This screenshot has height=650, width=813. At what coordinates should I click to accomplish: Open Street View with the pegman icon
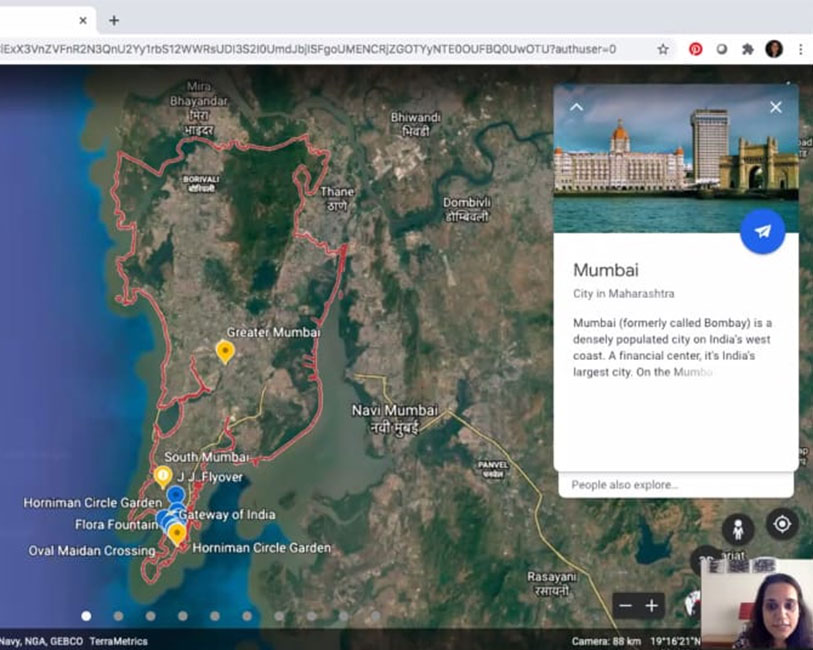pos(738,529)
